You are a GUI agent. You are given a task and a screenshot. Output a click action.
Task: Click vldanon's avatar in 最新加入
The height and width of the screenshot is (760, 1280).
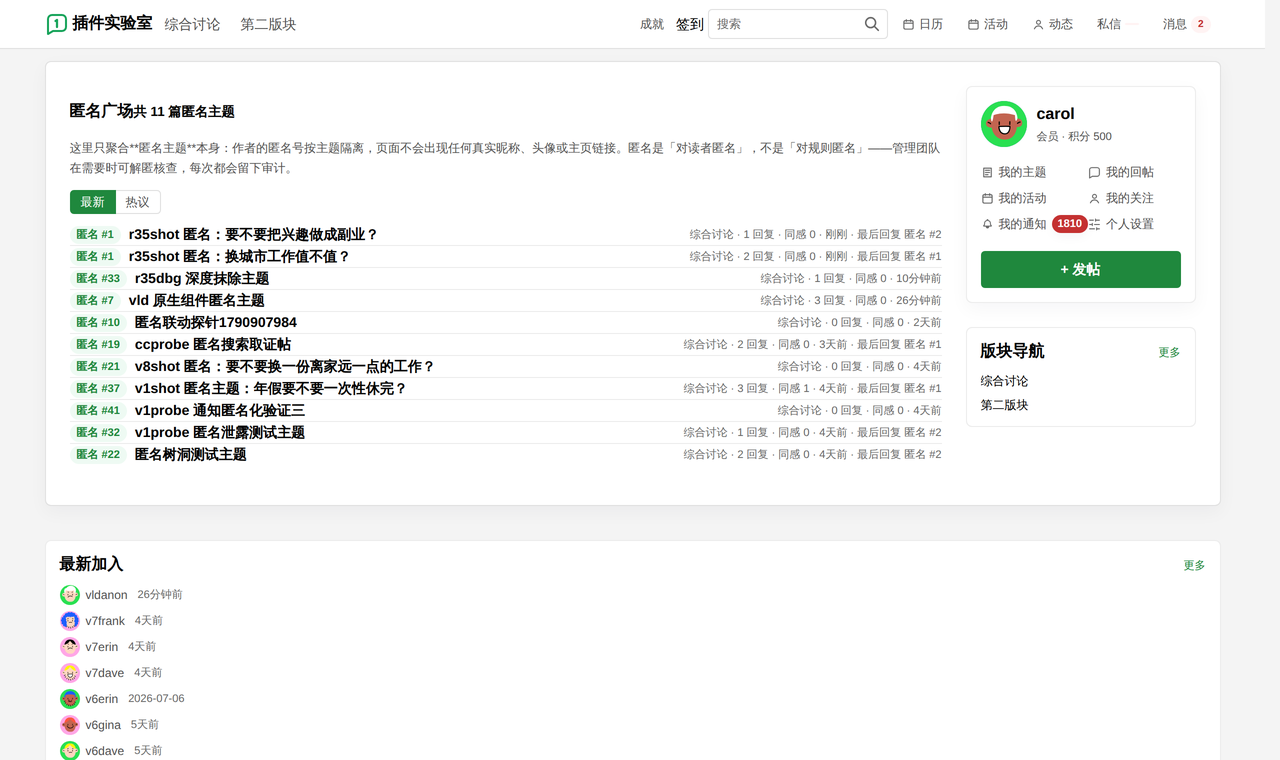(70, 595)
